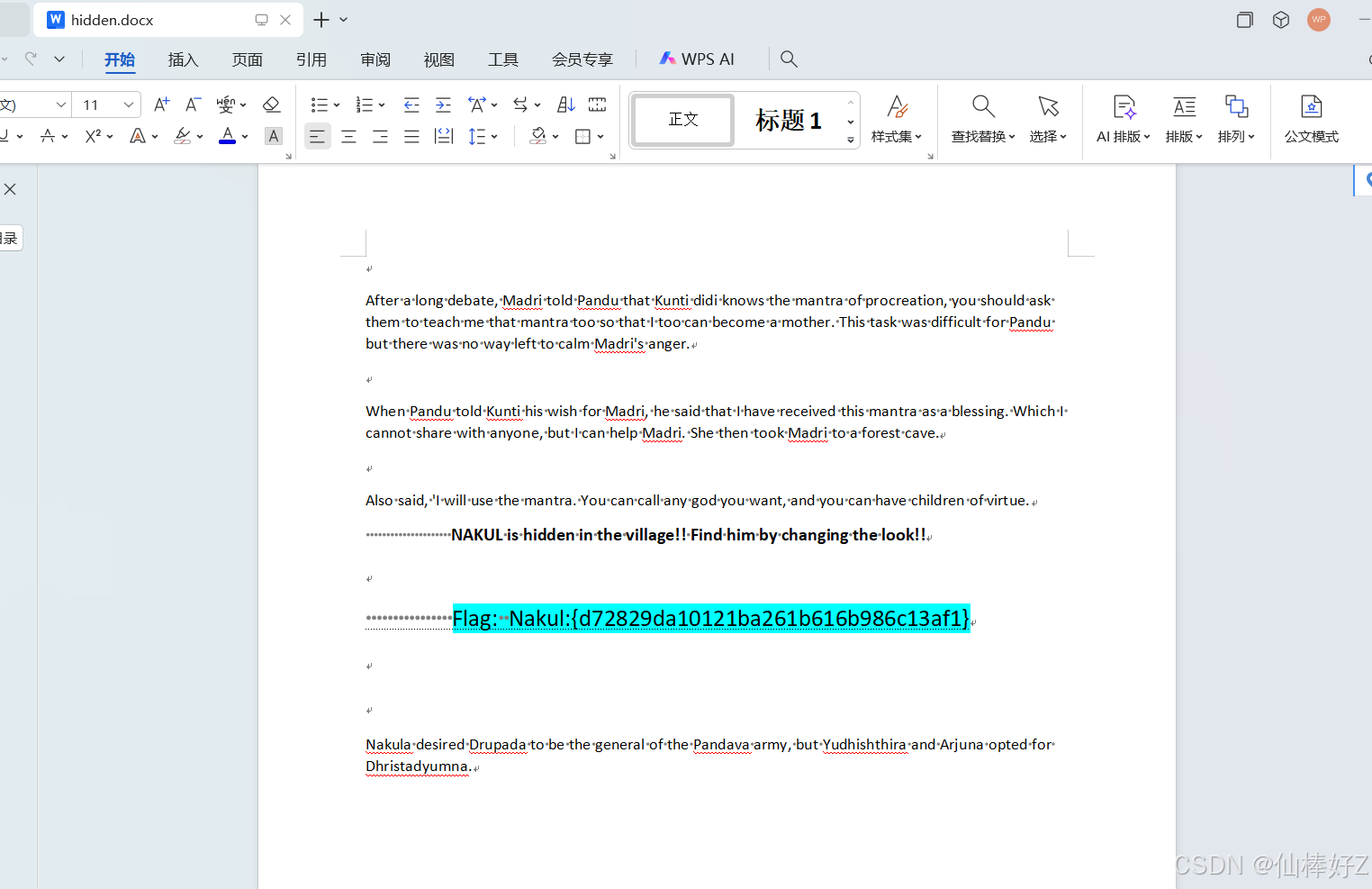This screenshot has width=1372, height=889.
Task: Decrease paragraph indent
Action: [x=411, y=104]
